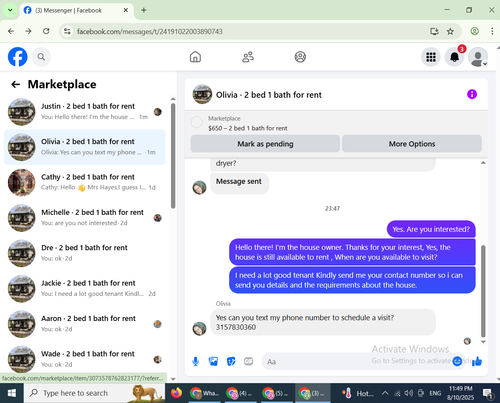Click the taskbar search box
The width and height of the screenshot is (500, 403).
coord(94,393)
